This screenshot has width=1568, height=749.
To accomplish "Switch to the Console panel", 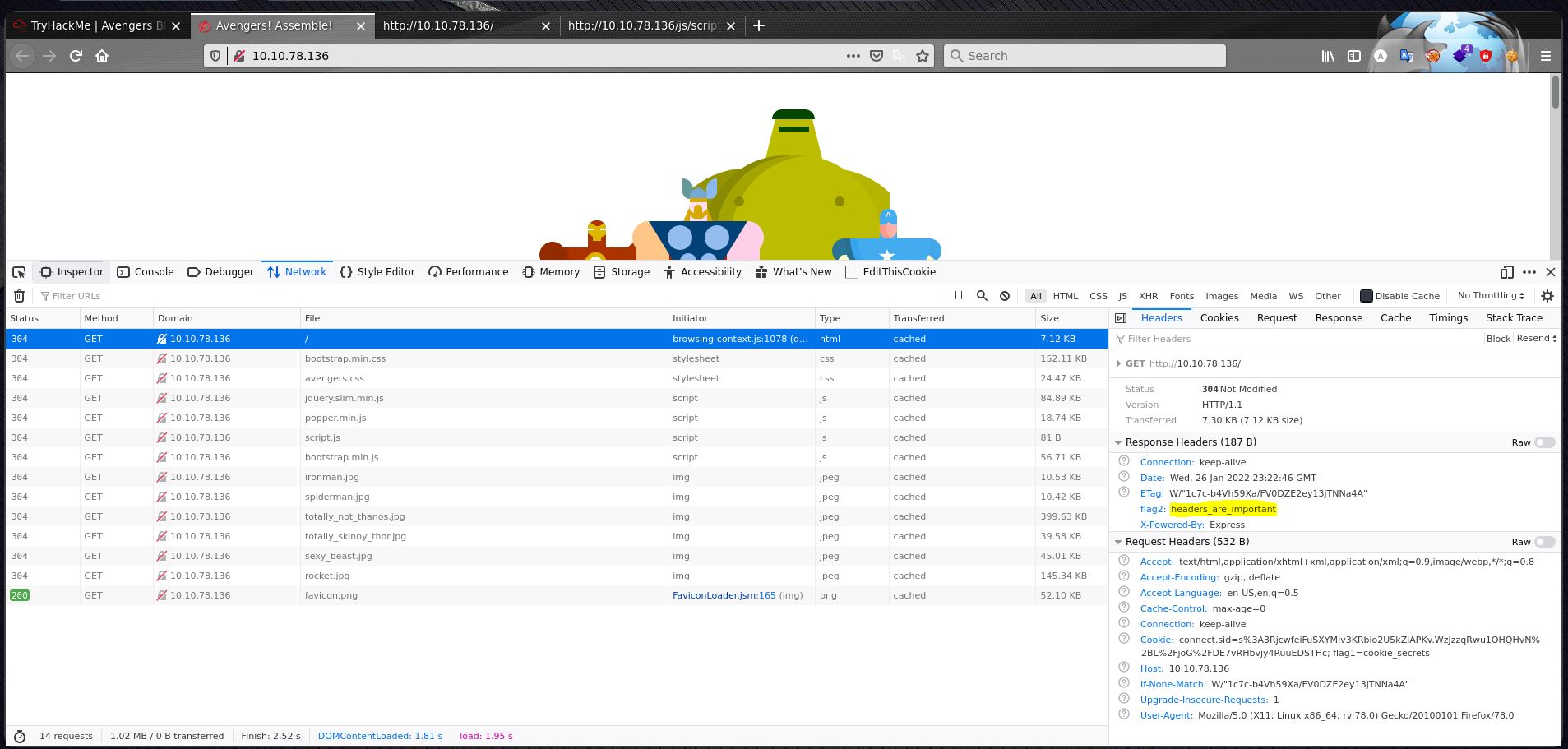I will 146,272.
